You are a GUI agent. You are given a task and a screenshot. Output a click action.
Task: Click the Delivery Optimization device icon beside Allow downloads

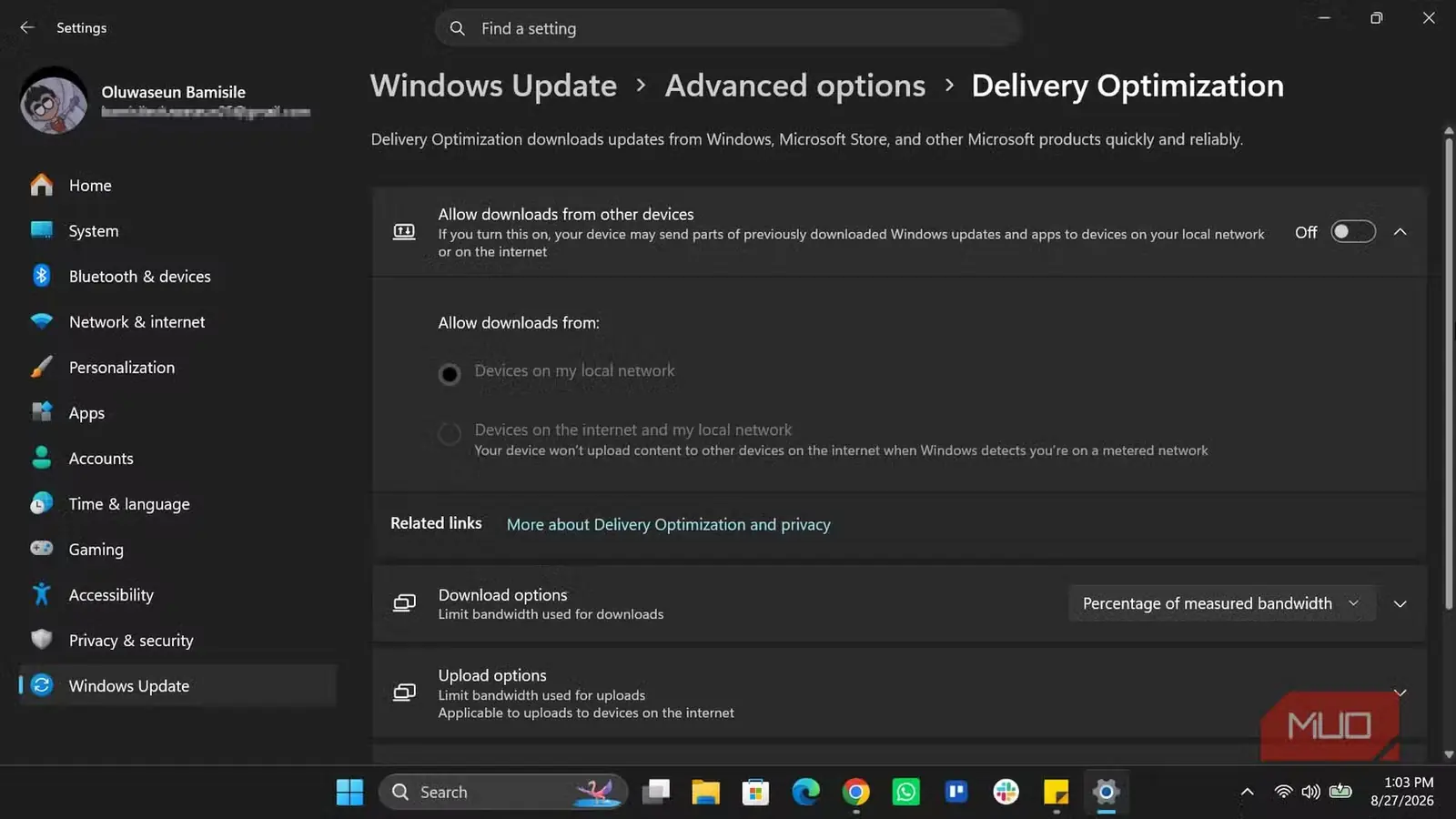coord(404,232)
